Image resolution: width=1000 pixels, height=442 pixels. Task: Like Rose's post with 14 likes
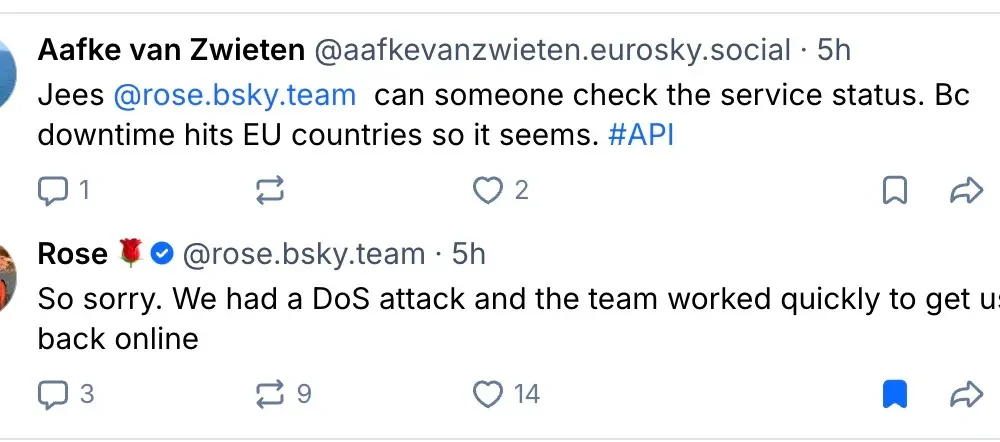[487, 395]
